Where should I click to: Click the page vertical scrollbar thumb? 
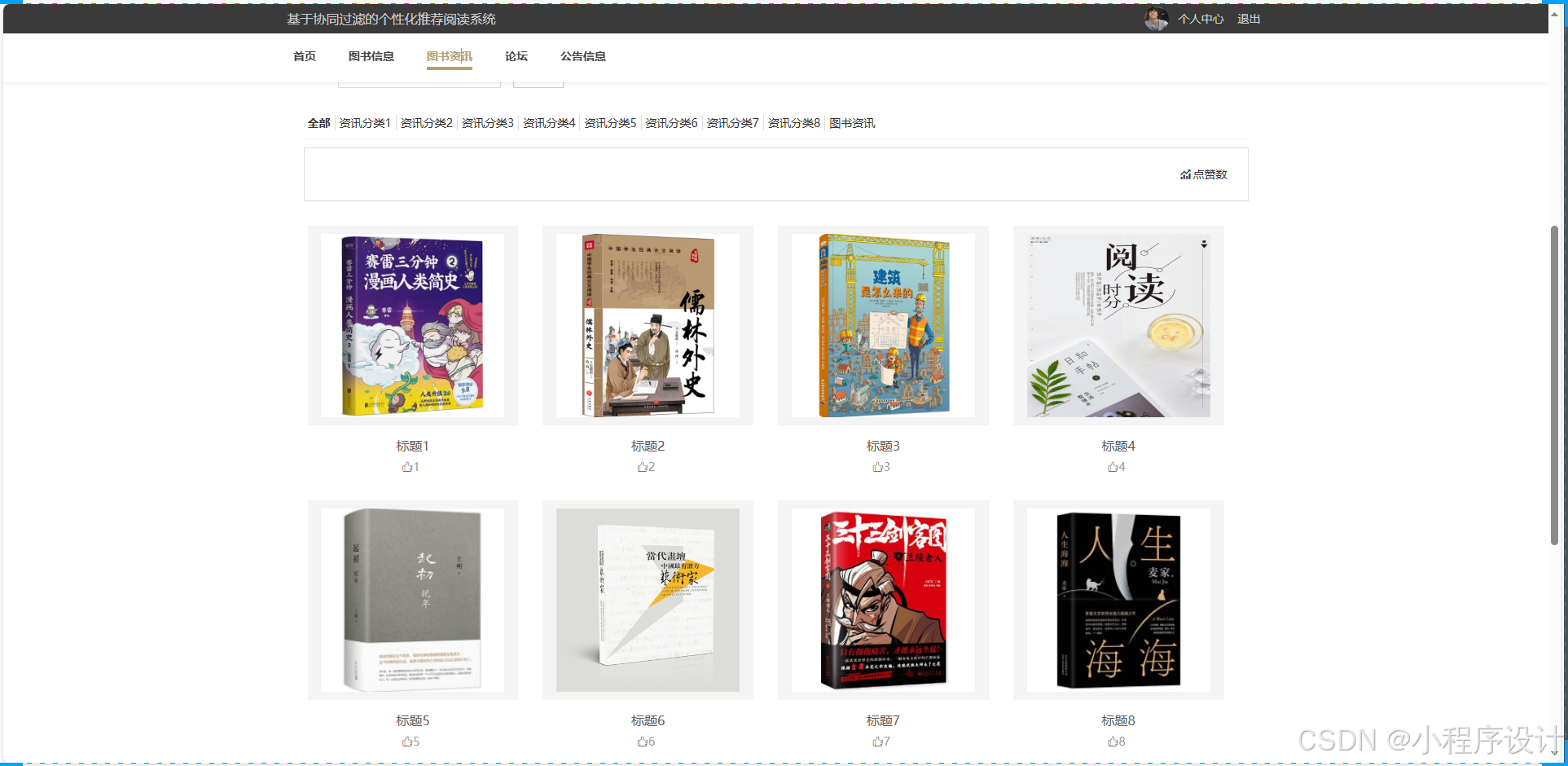(1554, 385)
